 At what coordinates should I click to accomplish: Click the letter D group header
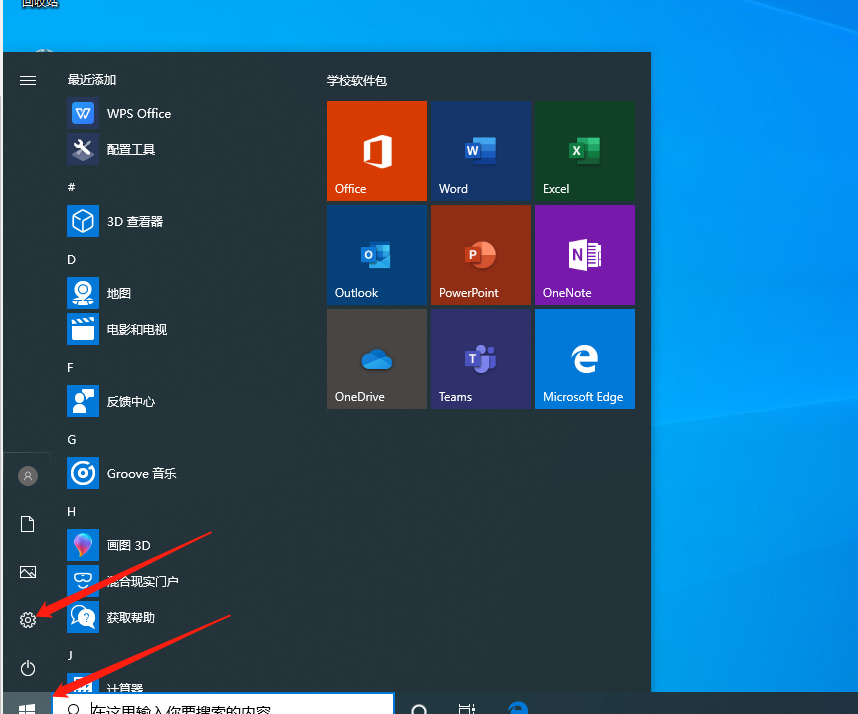[72, 259]
